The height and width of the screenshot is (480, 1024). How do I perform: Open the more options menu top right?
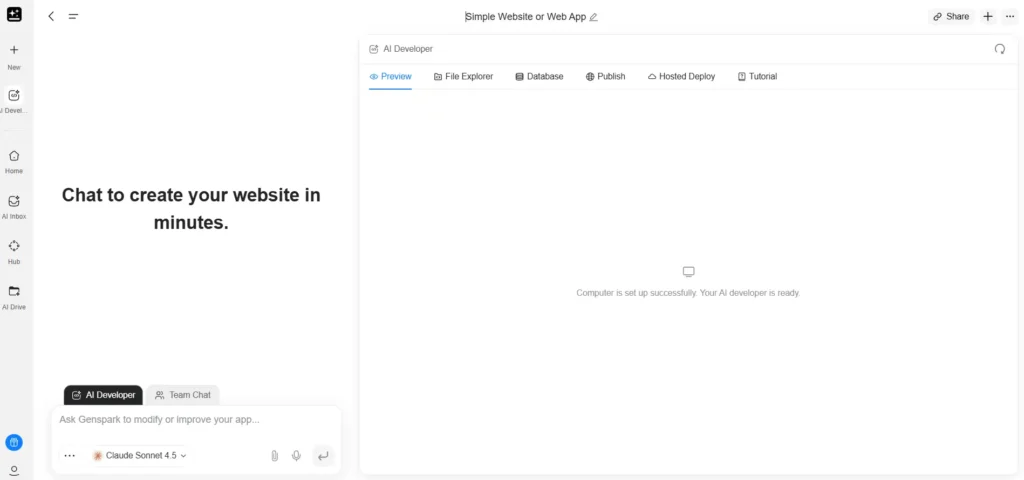click(x=1009, y=16)
